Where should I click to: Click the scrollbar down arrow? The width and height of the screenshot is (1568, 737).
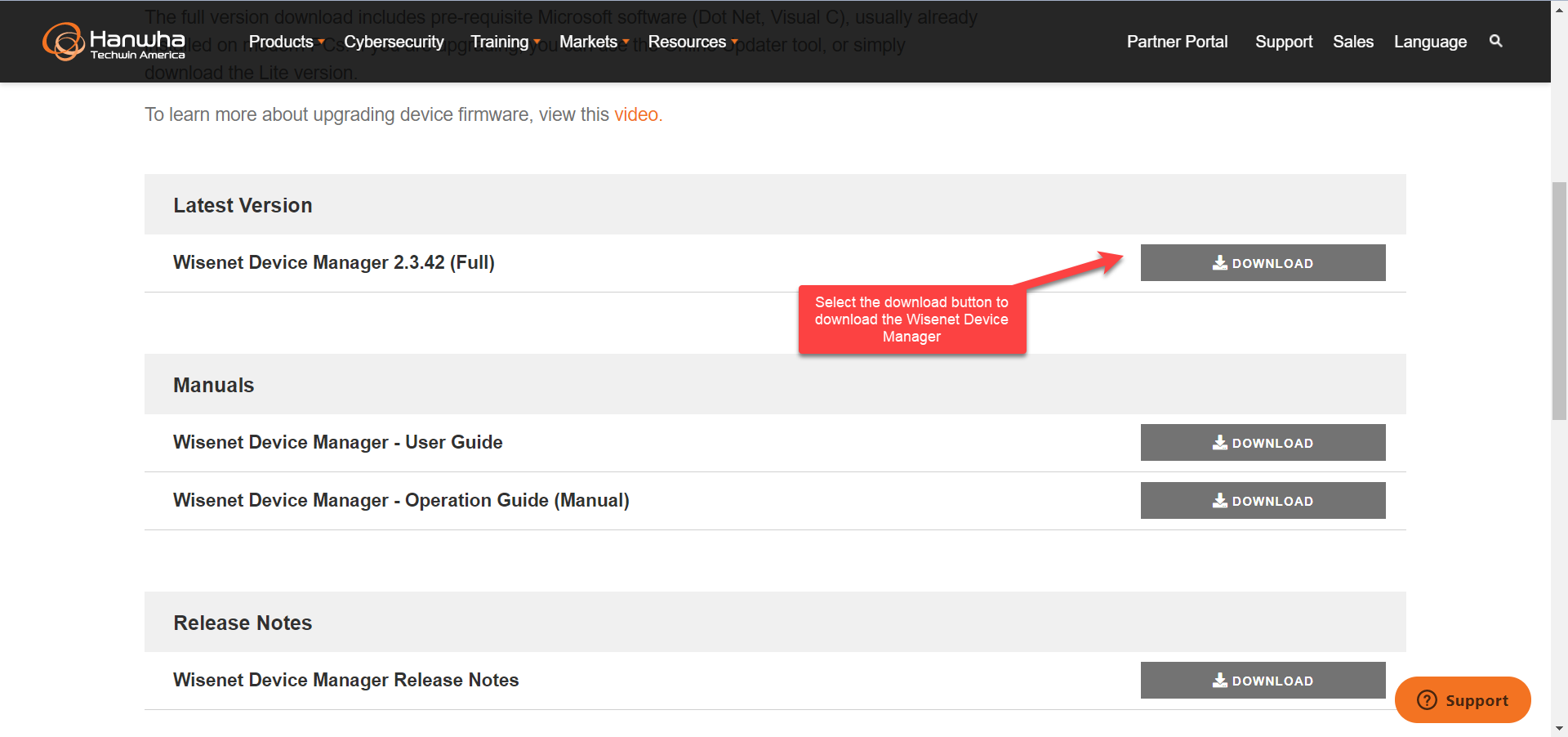click(x=1559, y=728)
